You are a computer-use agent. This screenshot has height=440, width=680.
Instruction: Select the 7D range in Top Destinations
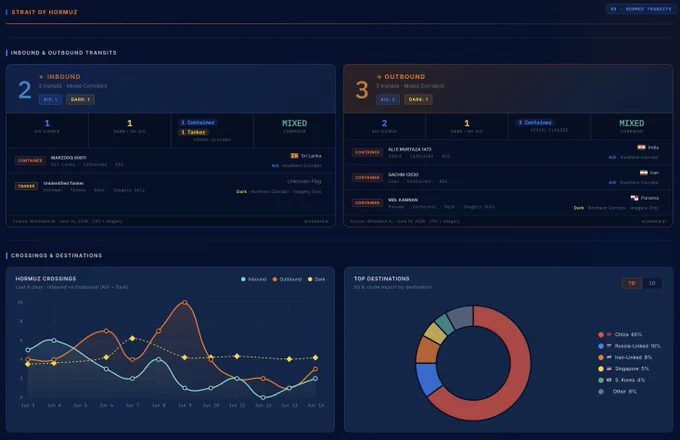tap(631, 283)
